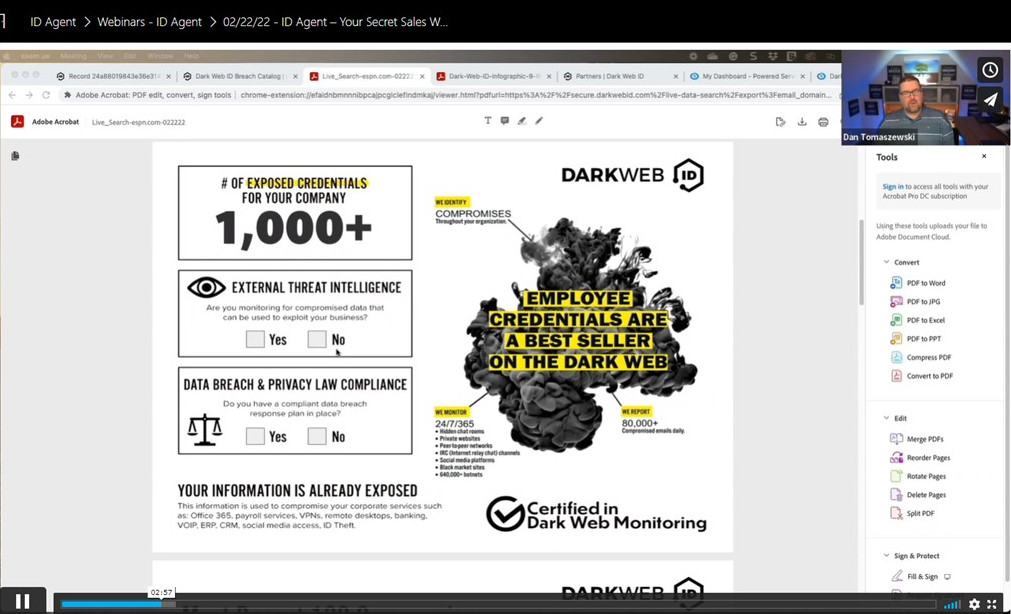This screenshot has width=1011, height=614.
Task: Start the Fill & Sign tool
Action: [x=921, y=577]
